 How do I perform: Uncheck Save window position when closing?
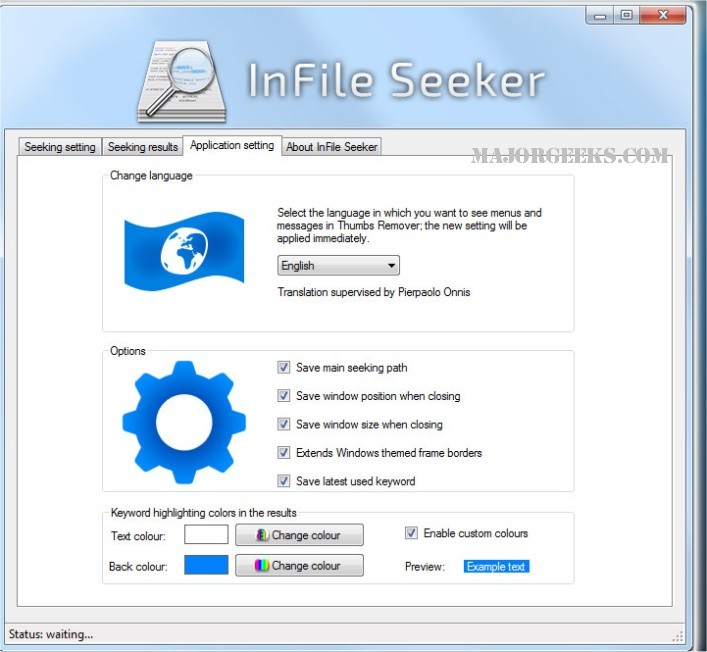point(283,396)
